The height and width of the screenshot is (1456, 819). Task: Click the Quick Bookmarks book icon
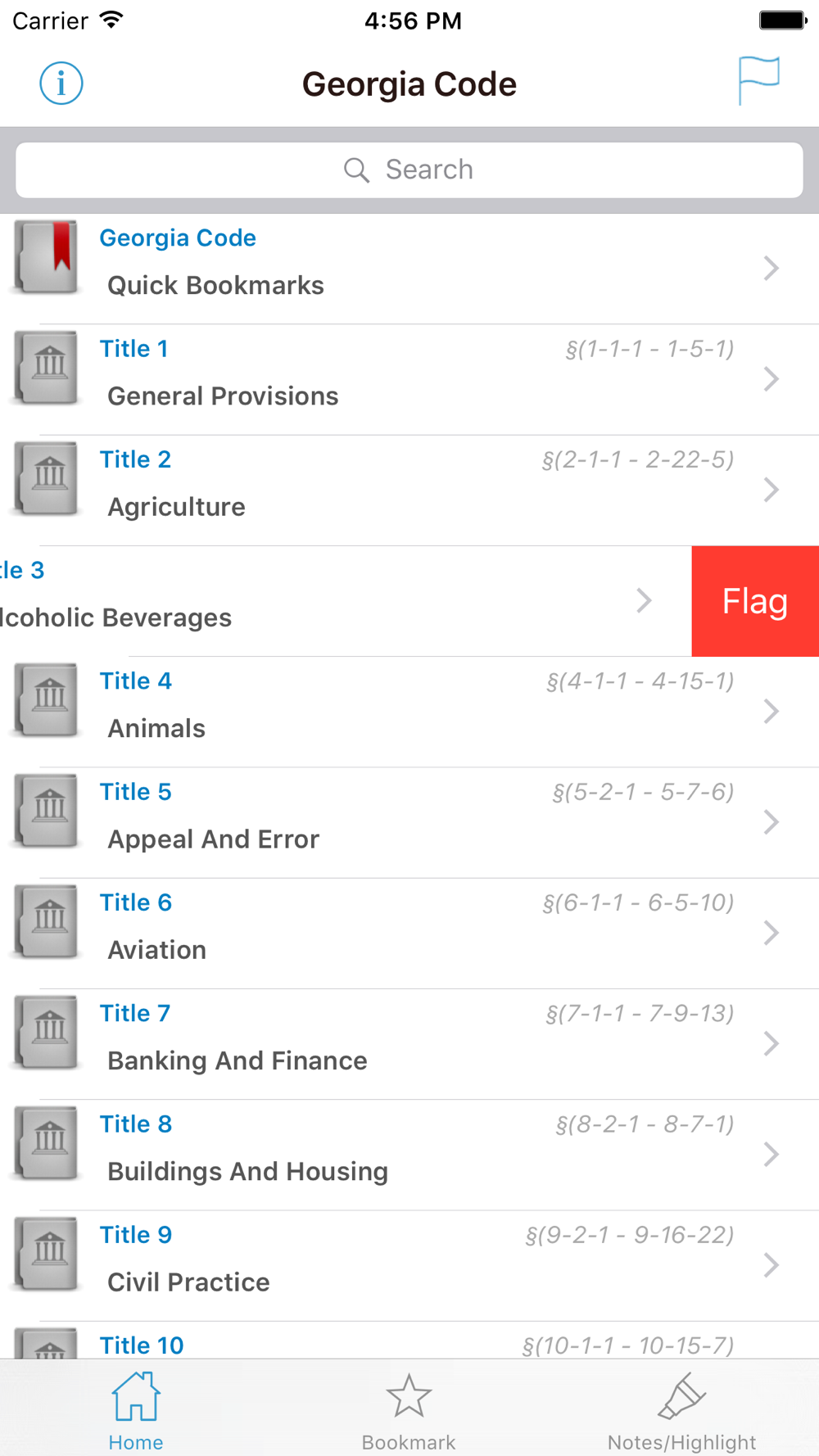tap(47, 257)
